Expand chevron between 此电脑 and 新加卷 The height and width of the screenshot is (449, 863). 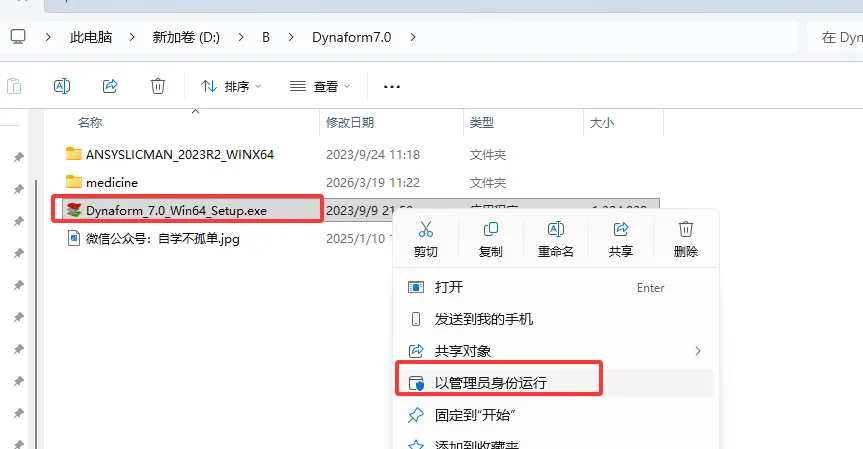(x=132, y=37)
